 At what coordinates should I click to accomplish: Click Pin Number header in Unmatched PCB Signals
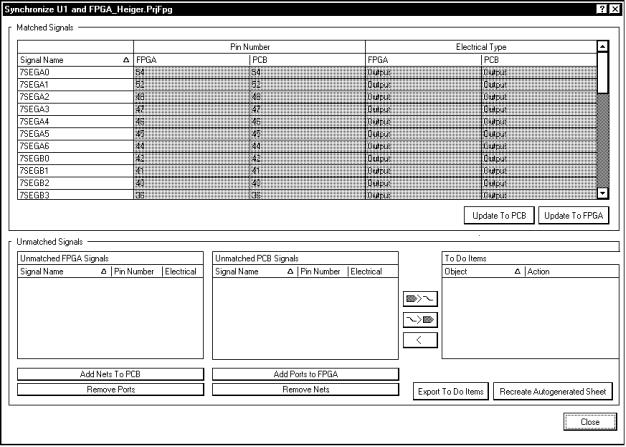pos(323,271)
